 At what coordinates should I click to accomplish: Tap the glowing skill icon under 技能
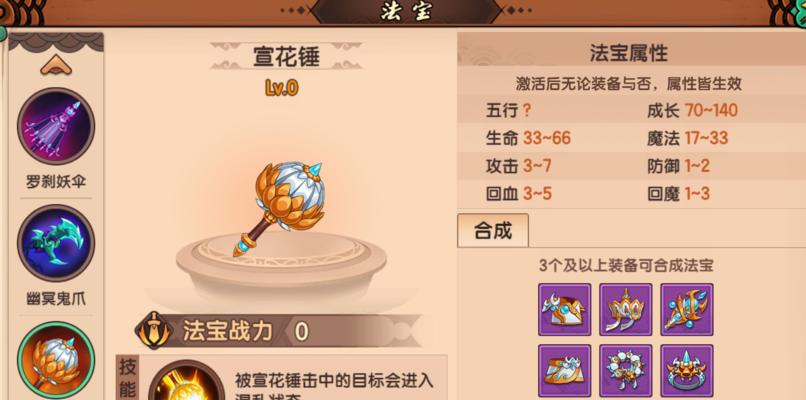186,381
